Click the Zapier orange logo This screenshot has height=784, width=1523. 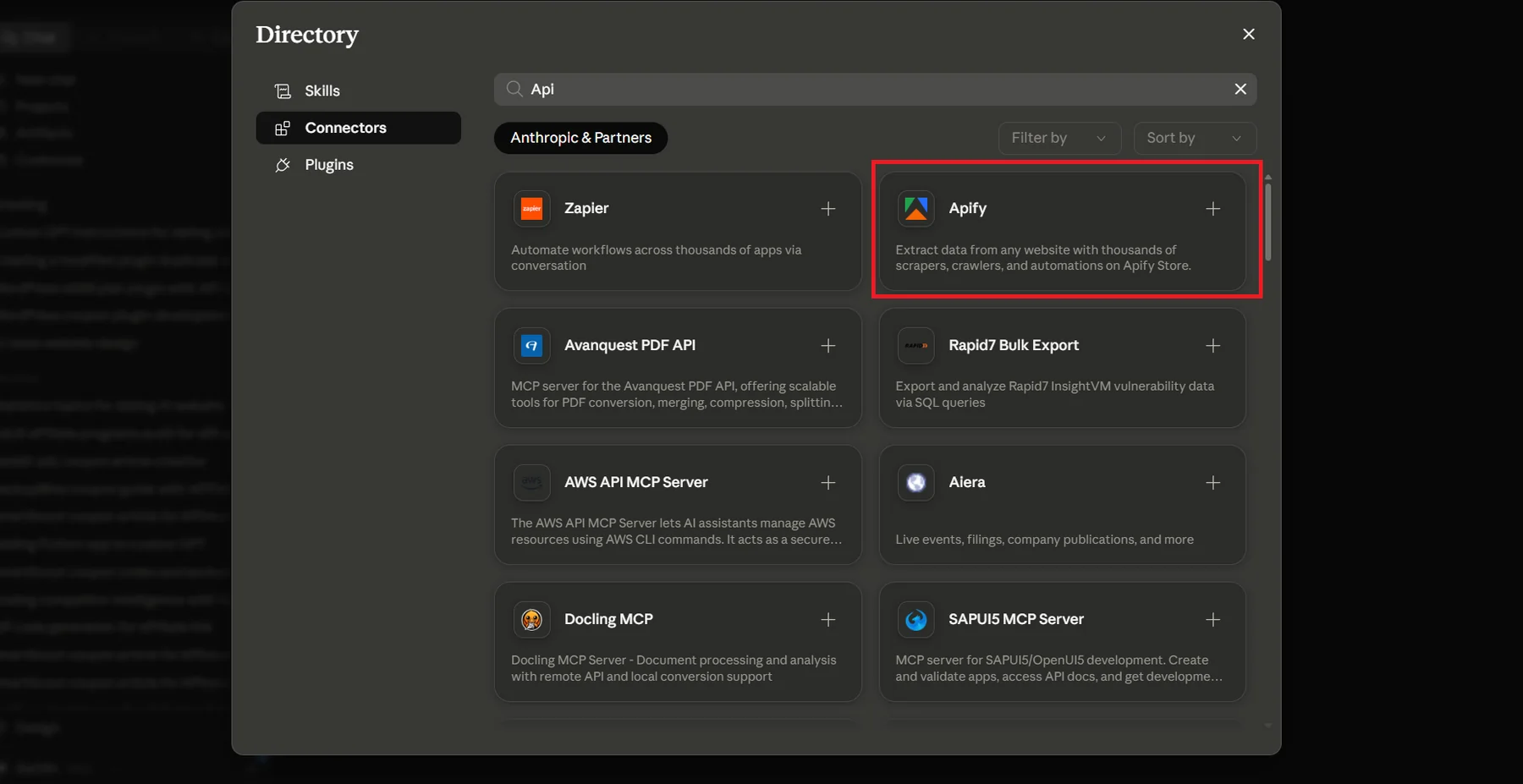(x=531, y=209)
